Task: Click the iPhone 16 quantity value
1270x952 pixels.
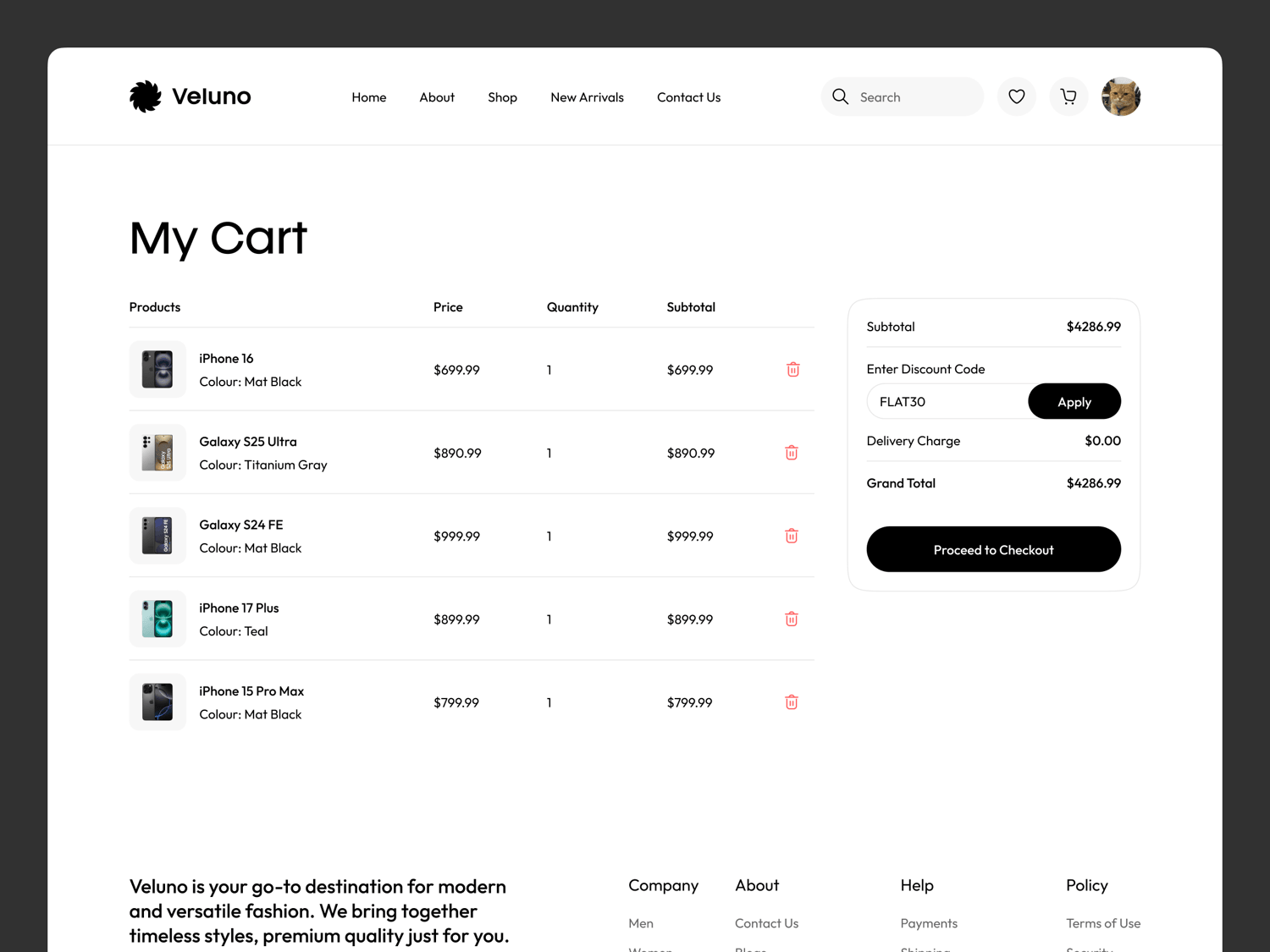Action: click(x=549, y=370)
